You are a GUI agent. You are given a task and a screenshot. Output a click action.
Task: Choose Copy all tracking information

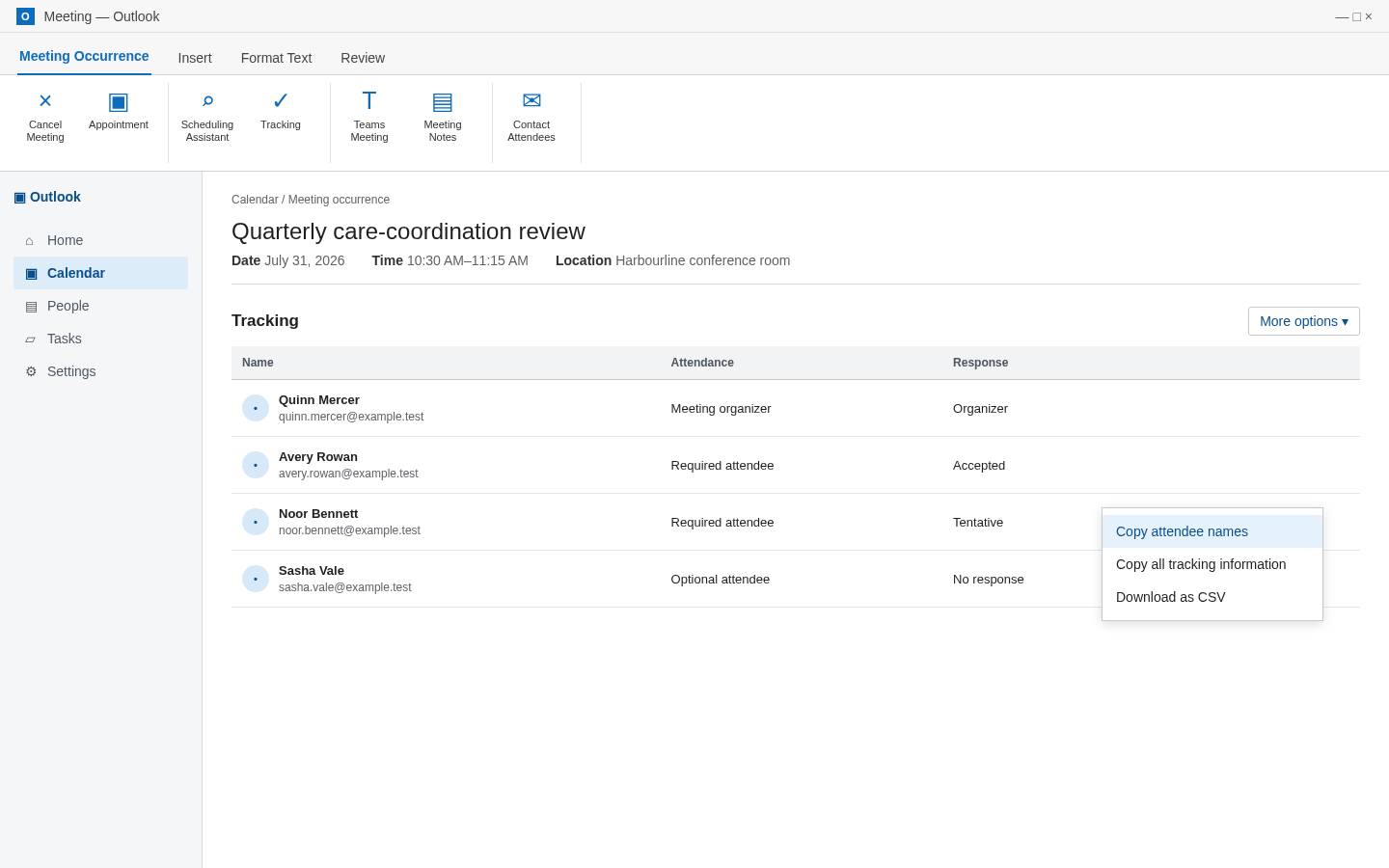tap(1212, 564)
